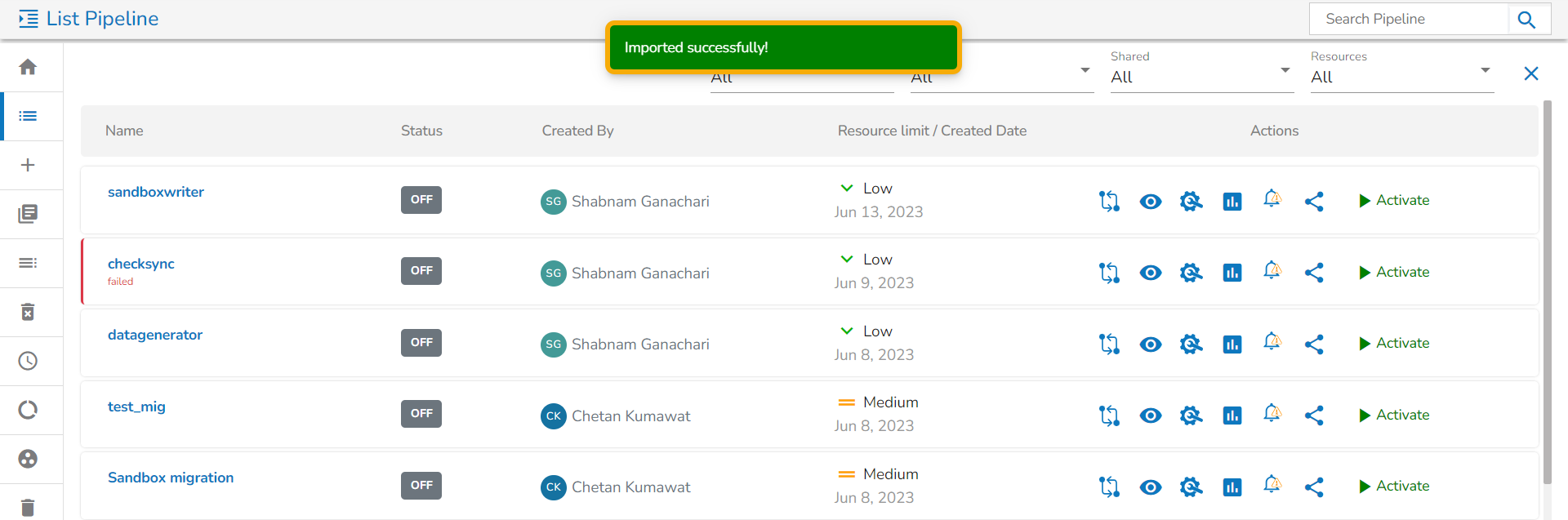Toggle the OFF status for checksync
This screenshot has width=1568, height=520.
click(421, 271)
